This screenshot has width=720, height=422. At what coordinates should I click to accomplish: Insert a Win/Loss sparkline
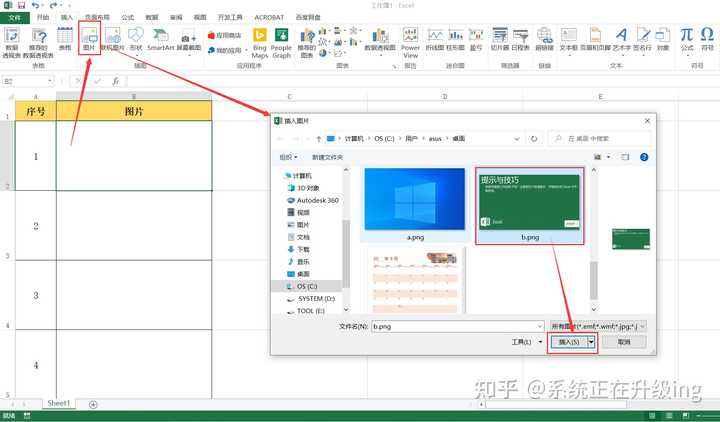coord(476,39)
